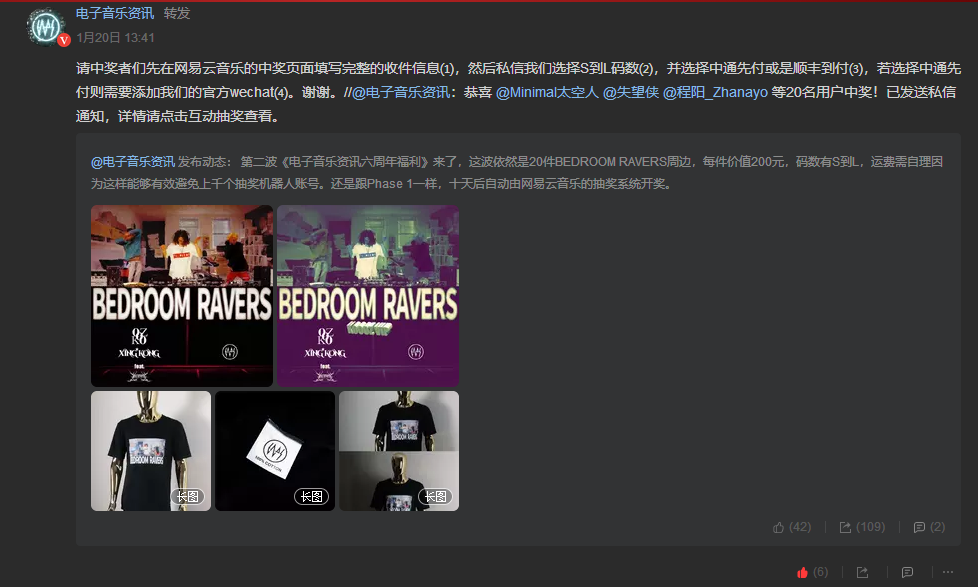The width and height of the screenshot is (978, 587).
Task: Share the quoted post with 109 reposts
Action: pos(862,527)
